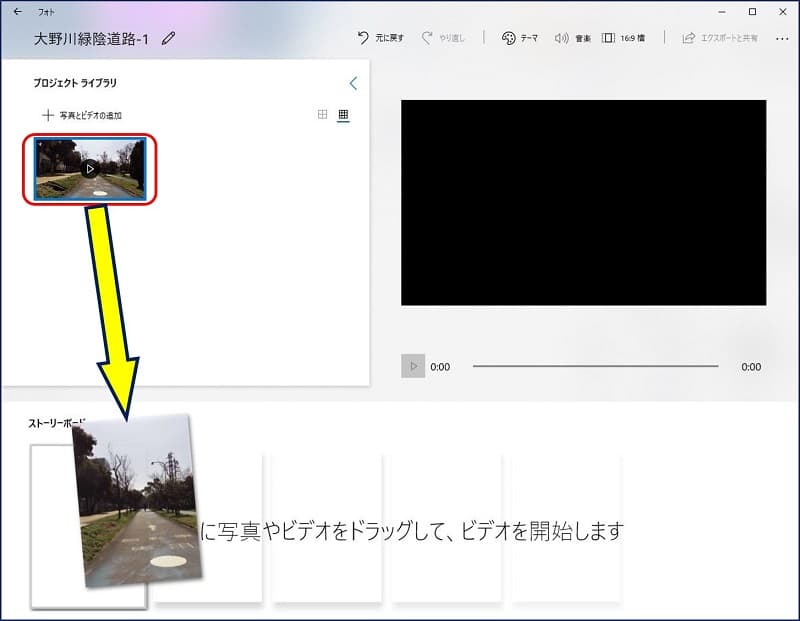Screen dimensions: 800x621
Task: Click the pencil icon to rename the project
Action: (x=168, y=38)
